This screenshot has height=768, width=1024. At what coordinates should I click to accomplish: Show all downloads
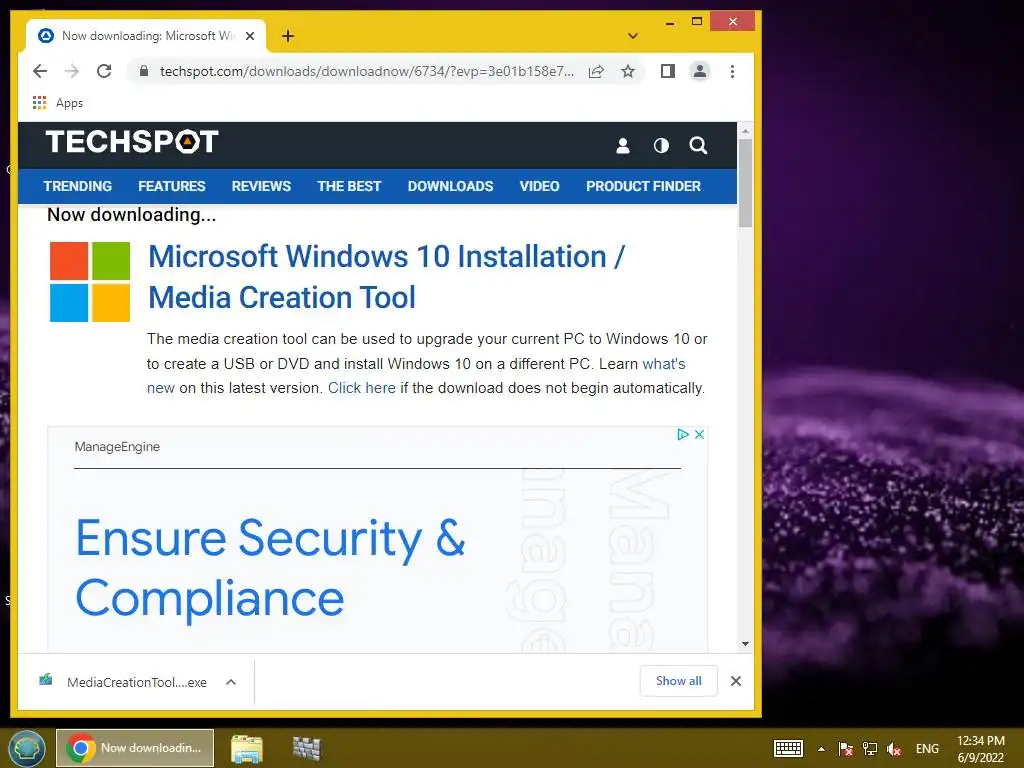(679, 681)
